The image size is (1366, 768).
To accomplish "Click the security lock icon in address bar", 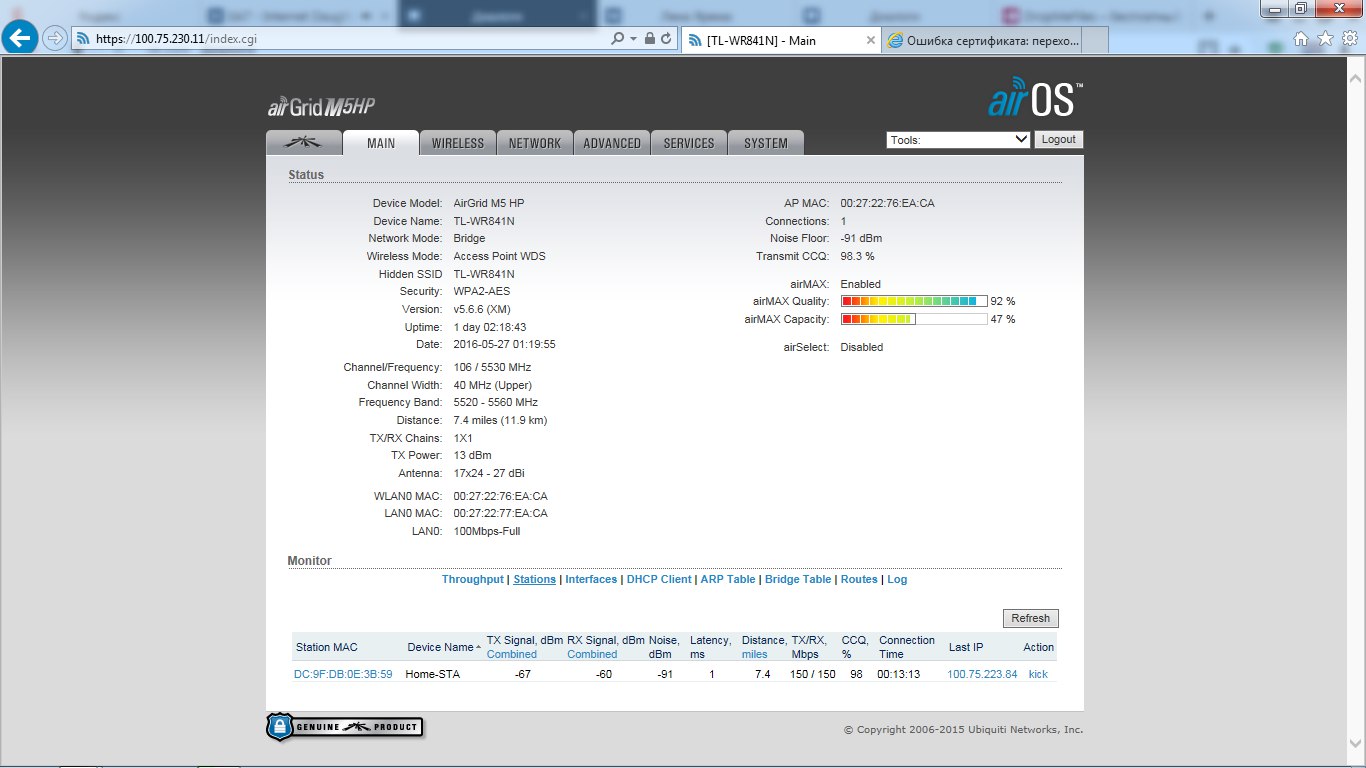I will point(650,38).
